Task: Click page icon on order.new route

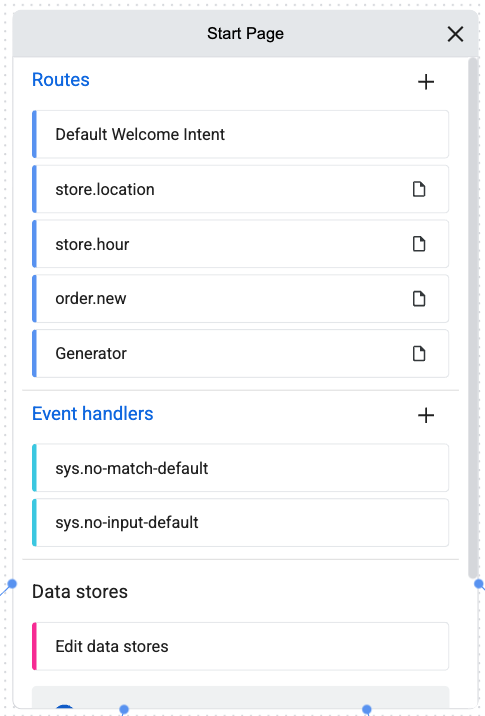Action: pyautogui.click(x=419, y=299)
